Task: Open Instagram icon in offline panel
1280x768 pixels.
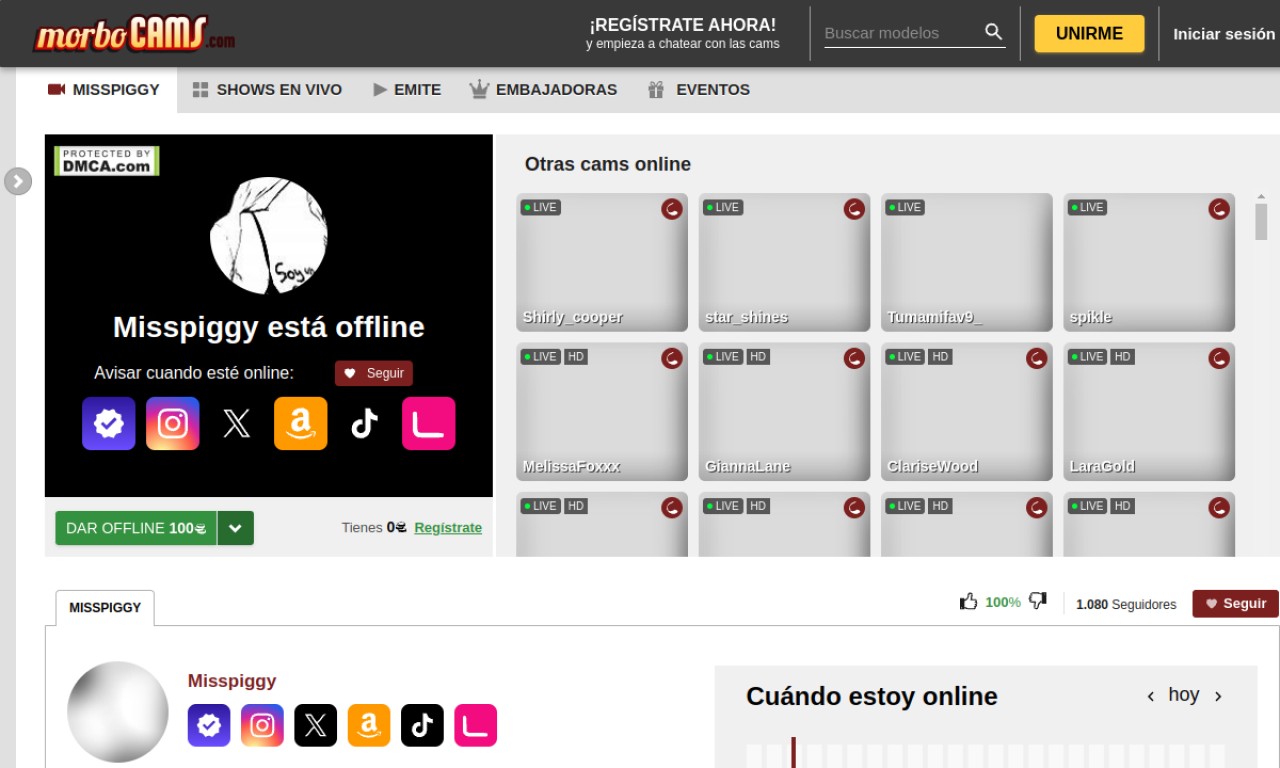Action: (173, 424)
